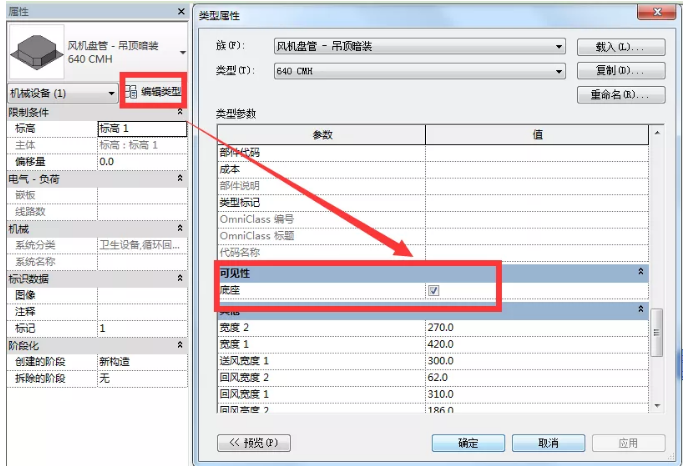Collapse the 阶段化 section
Screen dimensions: 685x473
pyautogui.click(x=180, y=345)
